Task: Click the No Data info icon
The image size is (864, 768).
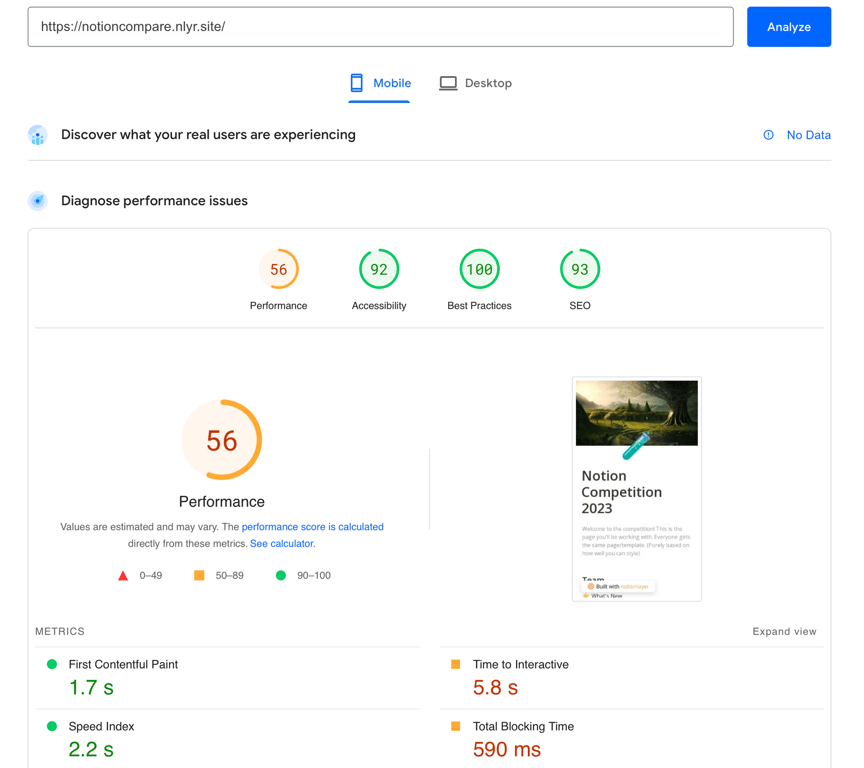Action: [x=768, y=135]
